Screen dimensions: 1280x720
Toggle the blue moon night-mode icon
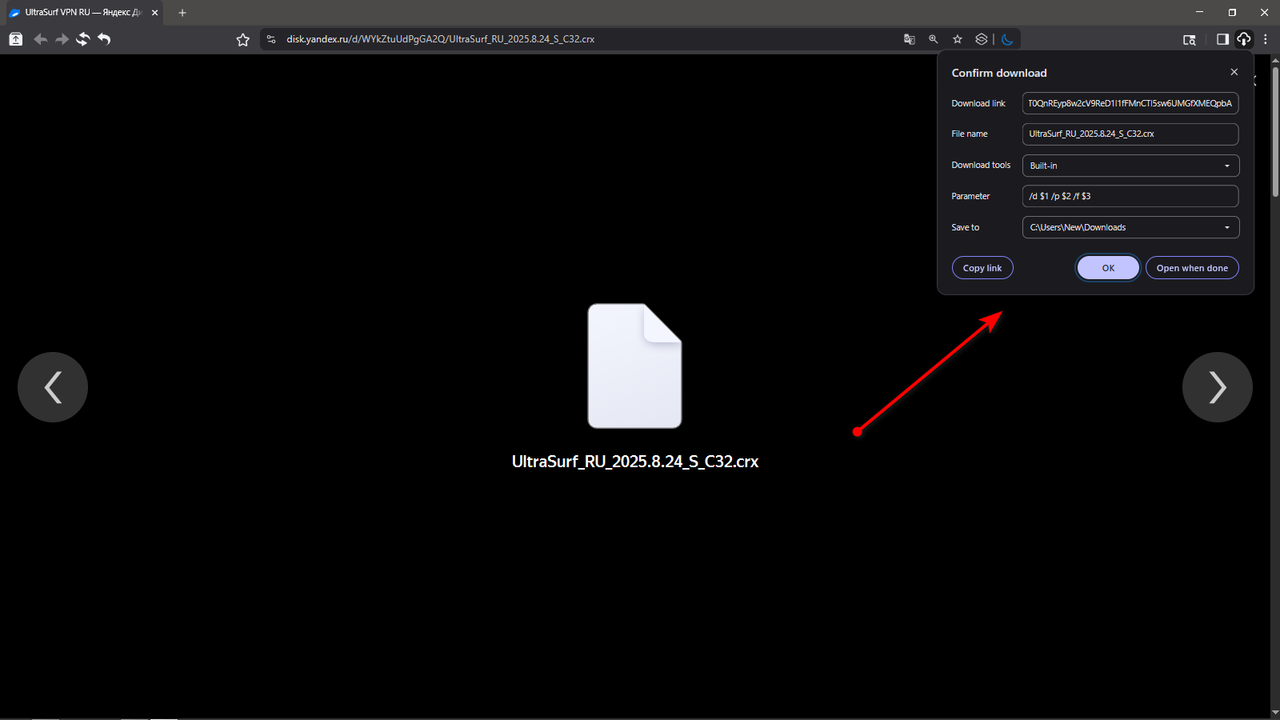[x=1007, y=39]
